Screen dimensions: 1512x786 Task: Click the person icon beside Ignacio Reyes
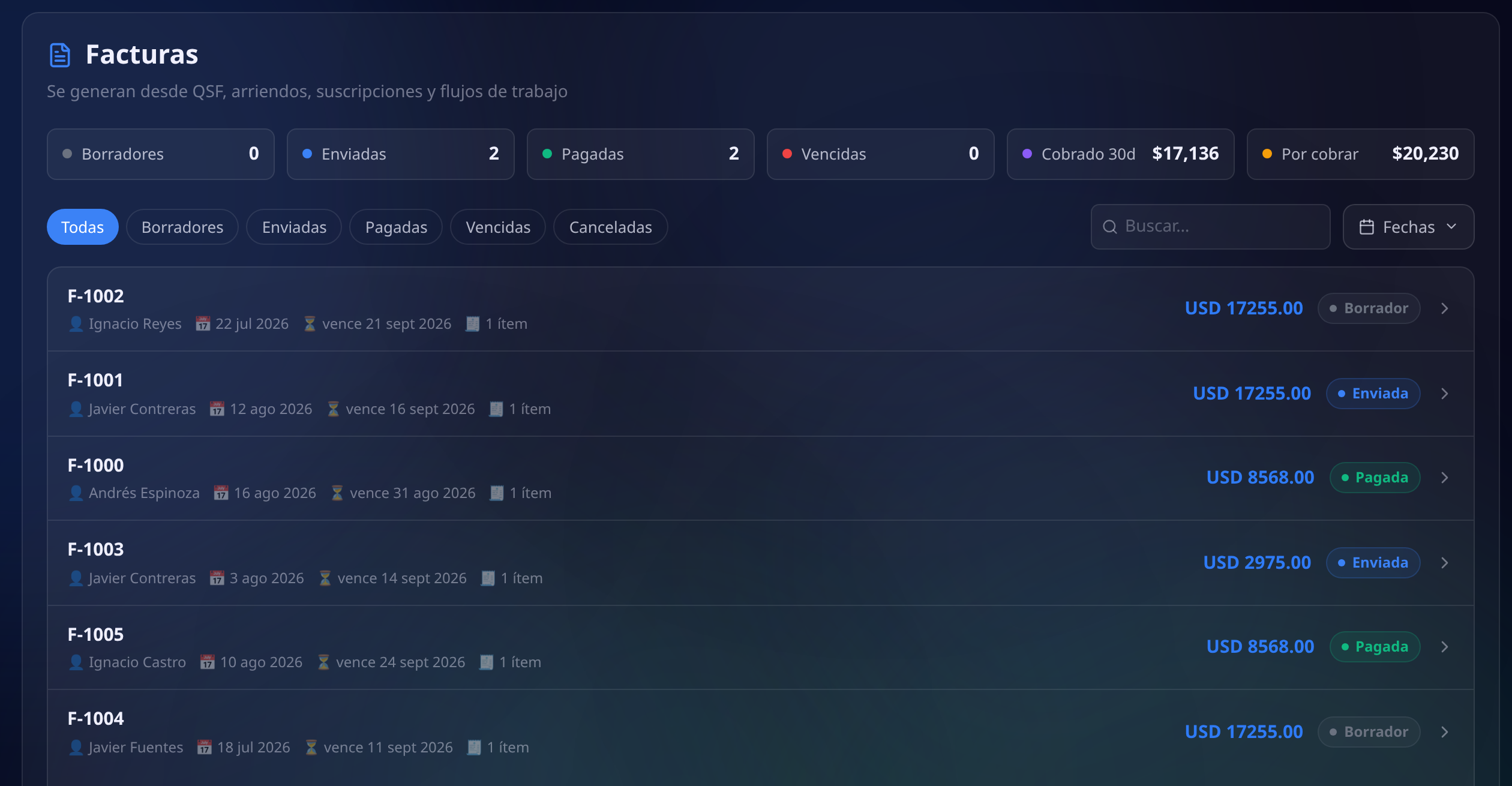pyautogui.click(x=76, y=324)
